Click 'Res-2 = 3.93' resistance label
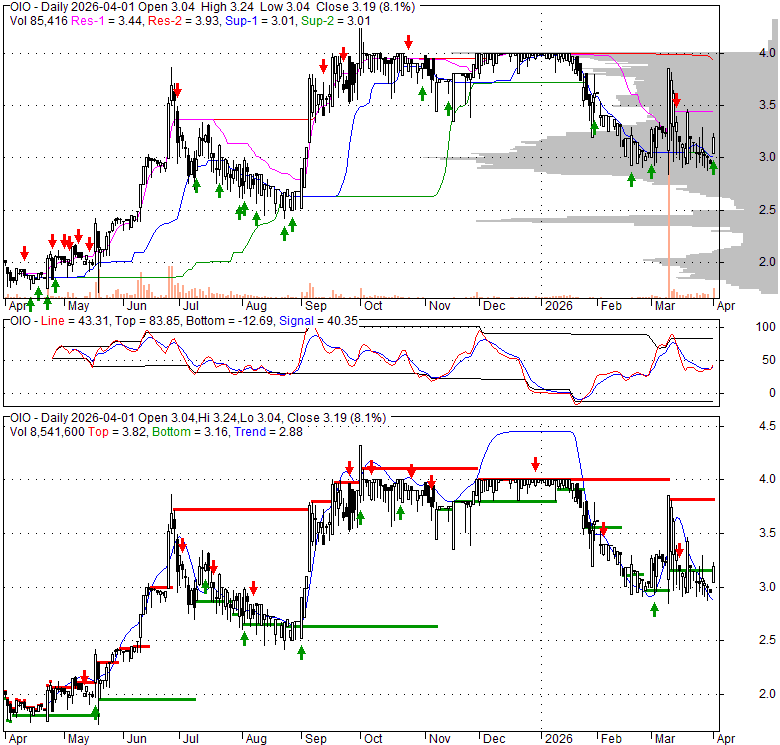This screenshot has width=780, height=745. point(184,21)
